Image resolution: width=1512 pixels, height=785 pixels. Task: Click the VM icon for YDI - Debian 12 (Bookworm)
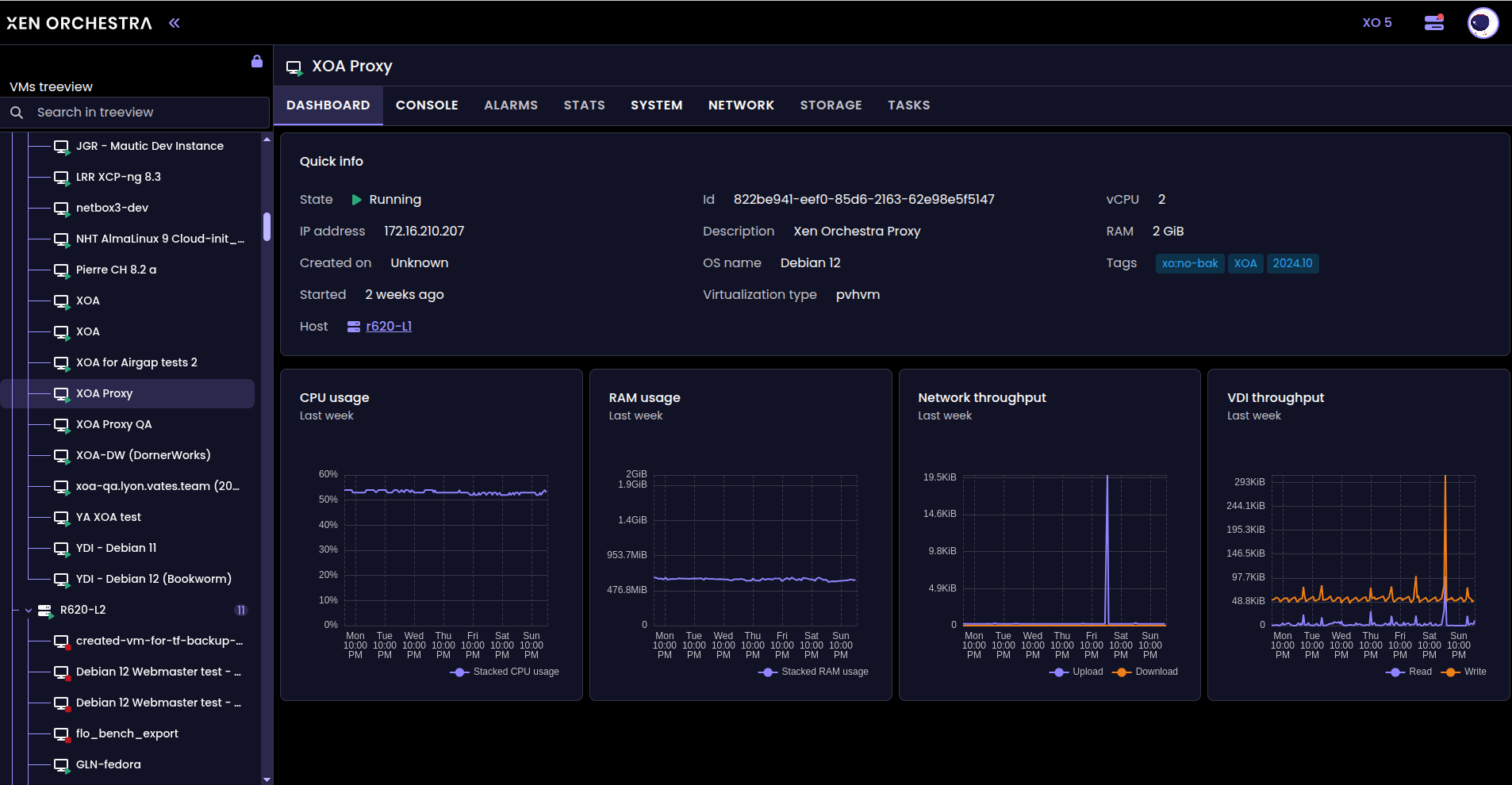click(x=62, y=580)
